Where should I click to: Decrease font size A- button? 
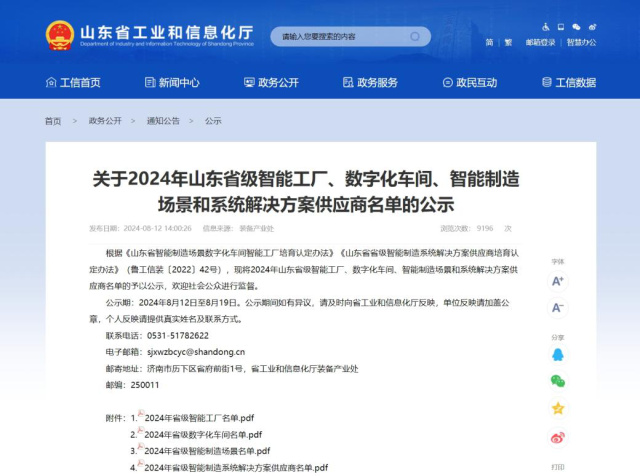pos(558,307)
